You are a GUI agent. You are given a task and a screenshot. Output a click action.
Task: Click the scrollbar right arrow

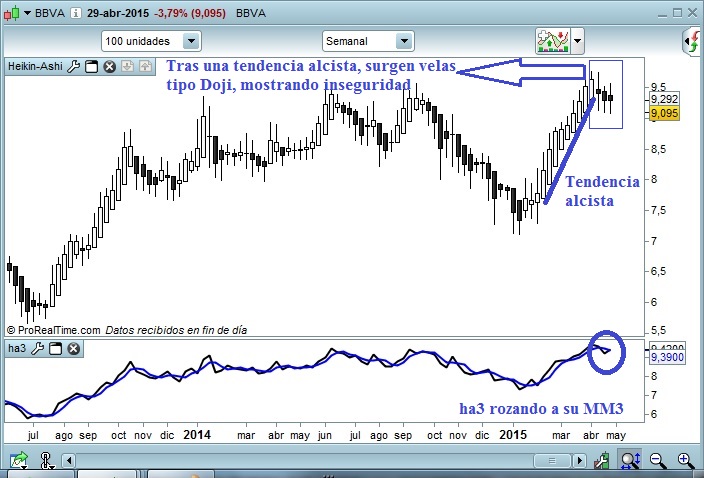[x=580, y=460]
